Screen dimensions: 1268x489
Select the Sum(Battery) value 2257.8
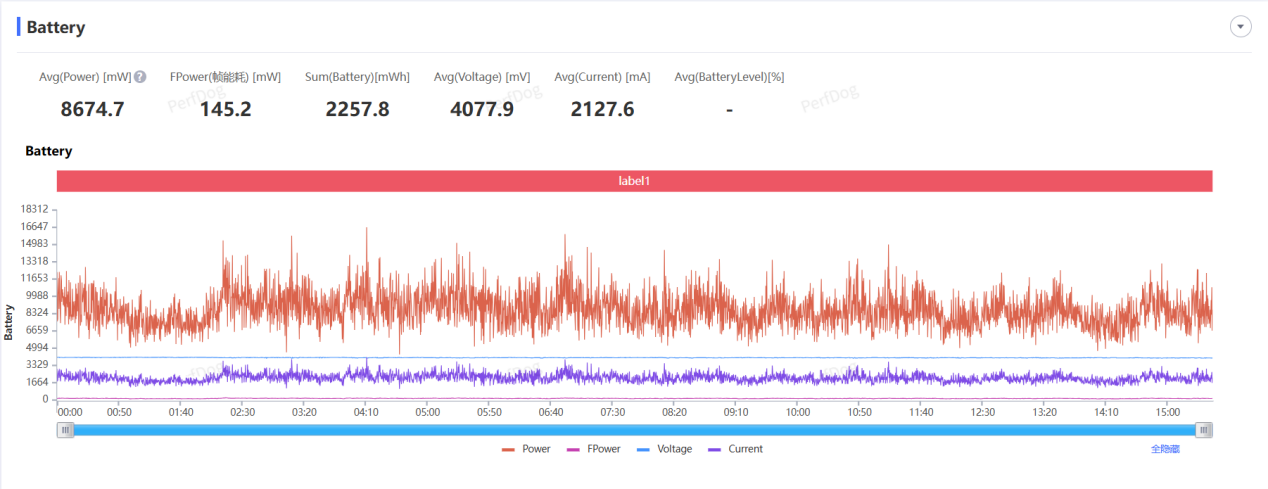(x=357, y=109)
